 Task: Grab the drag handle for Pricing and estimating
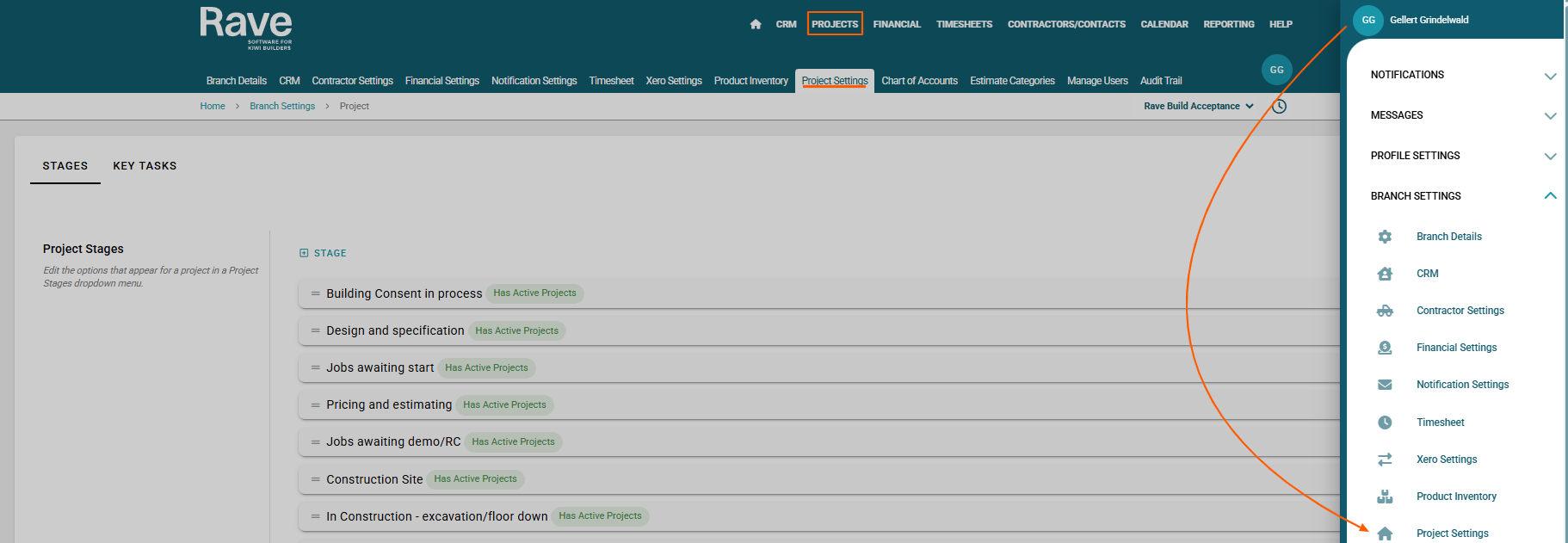[x=316, y=404]
